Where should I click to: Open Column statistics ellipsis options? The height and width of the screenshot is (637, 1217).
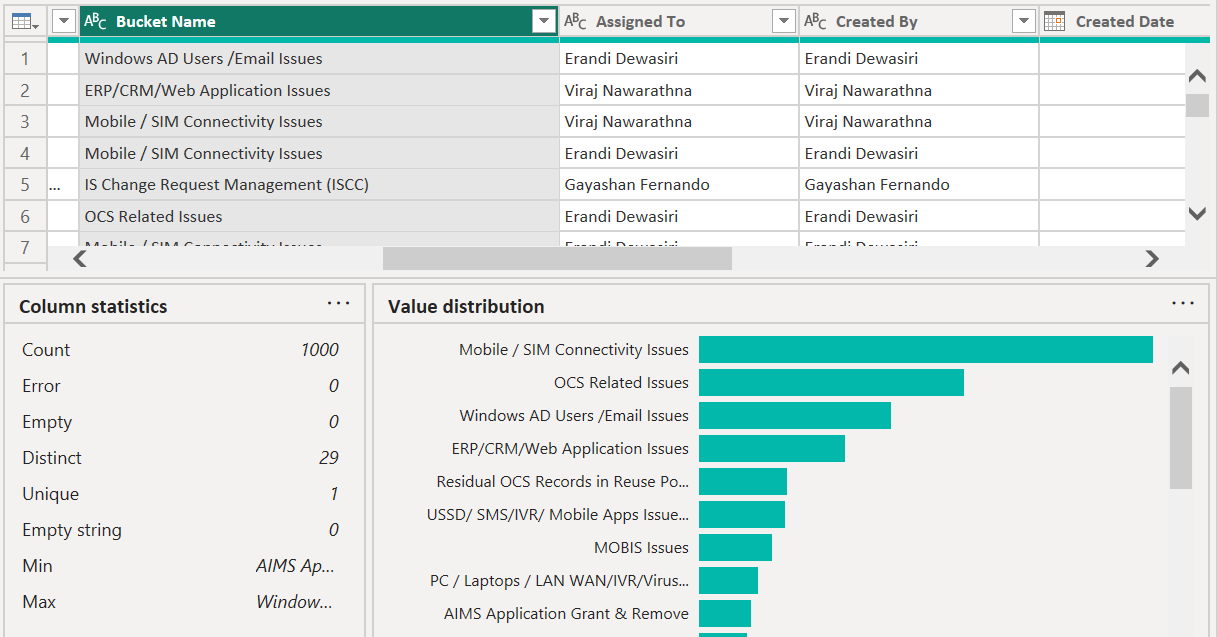tap(339, 303)
